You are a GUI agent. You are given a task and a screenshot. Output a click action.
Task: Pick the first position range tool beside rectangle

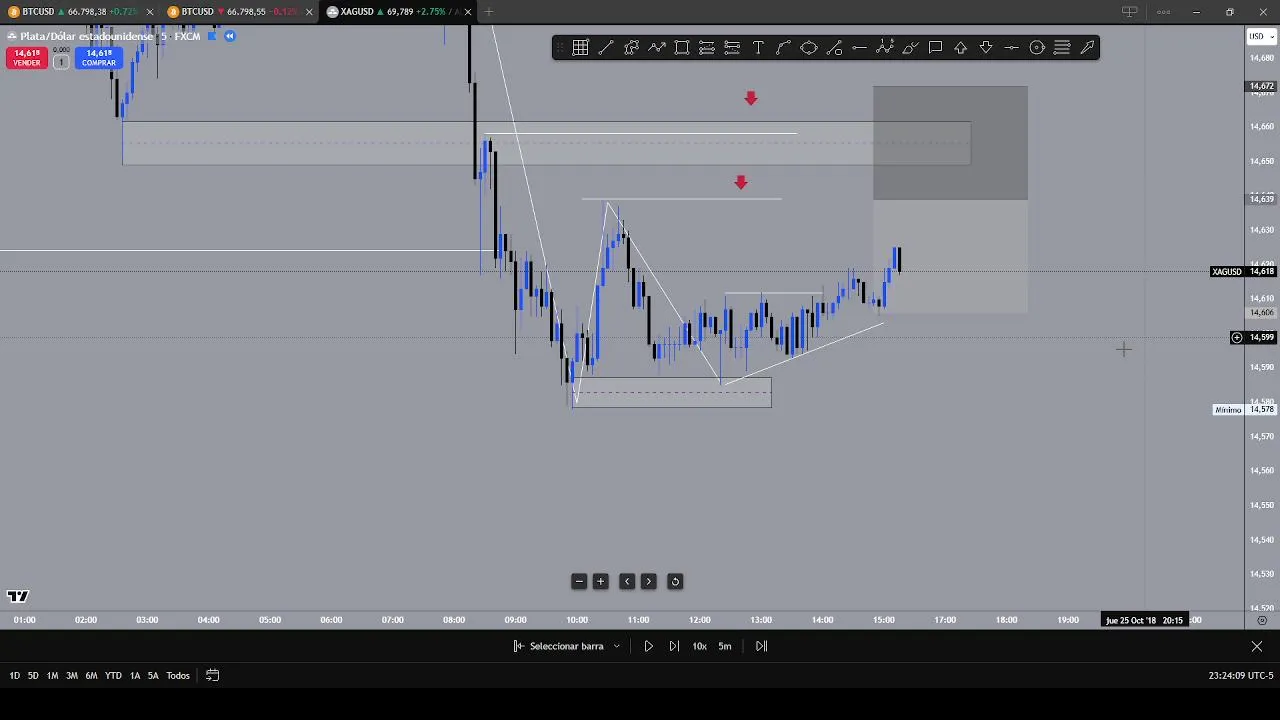(x=707, y=47)
